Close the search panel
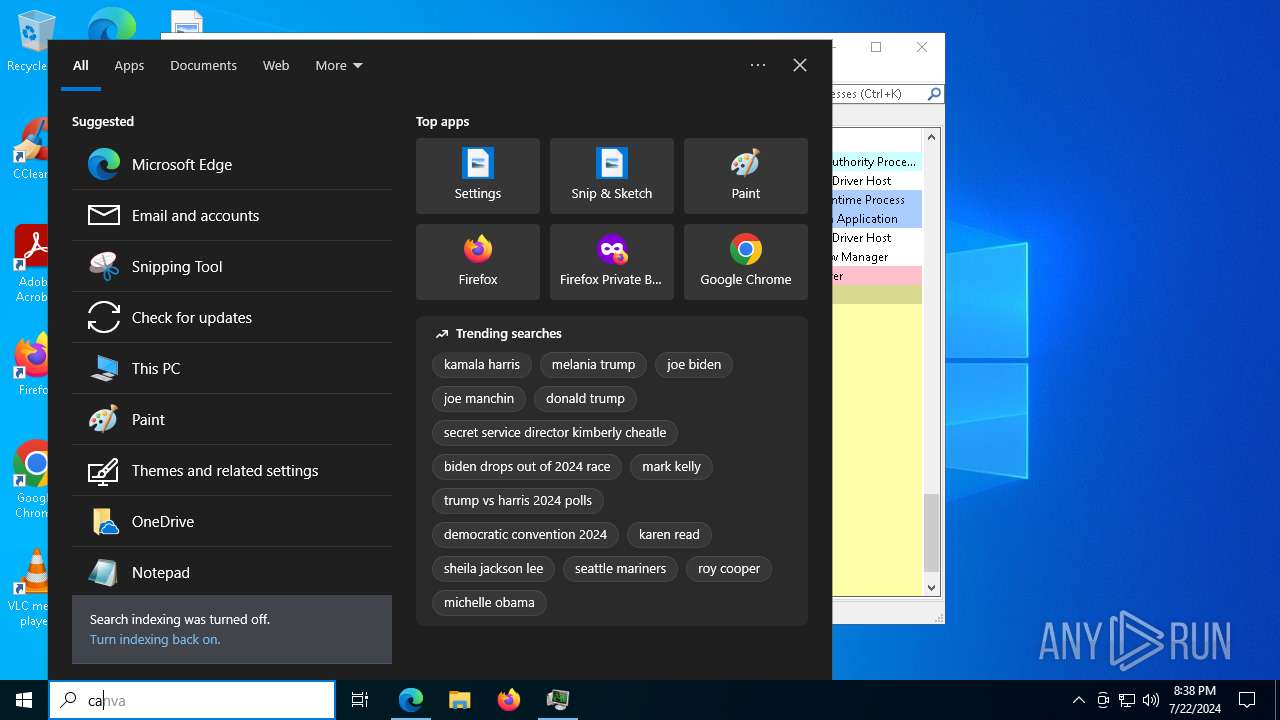 (x=800, y=65)
